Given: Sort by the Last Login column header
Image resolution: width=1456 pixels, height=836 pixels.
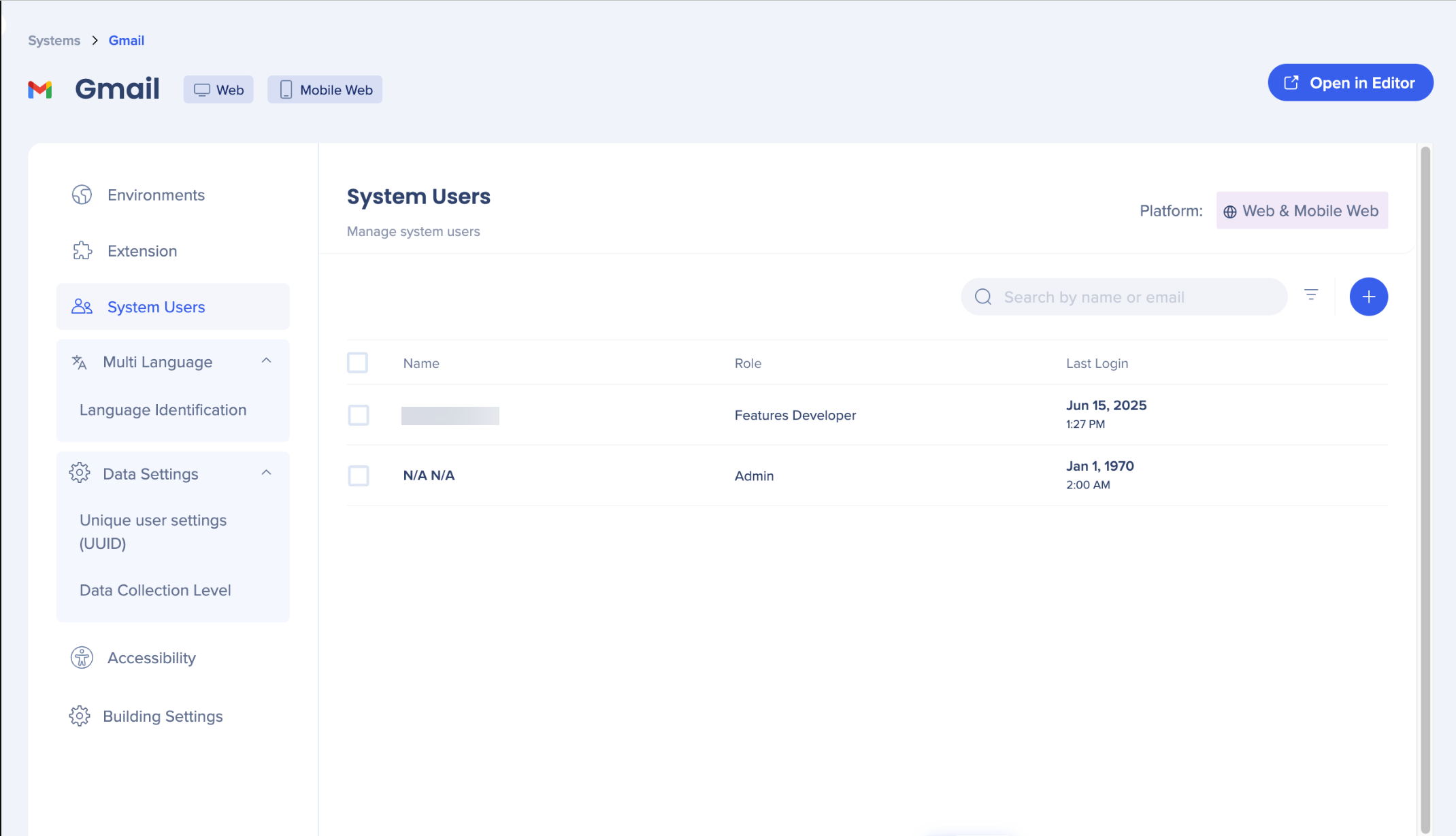Looking at the screenshot, I should coord(1097,363).
